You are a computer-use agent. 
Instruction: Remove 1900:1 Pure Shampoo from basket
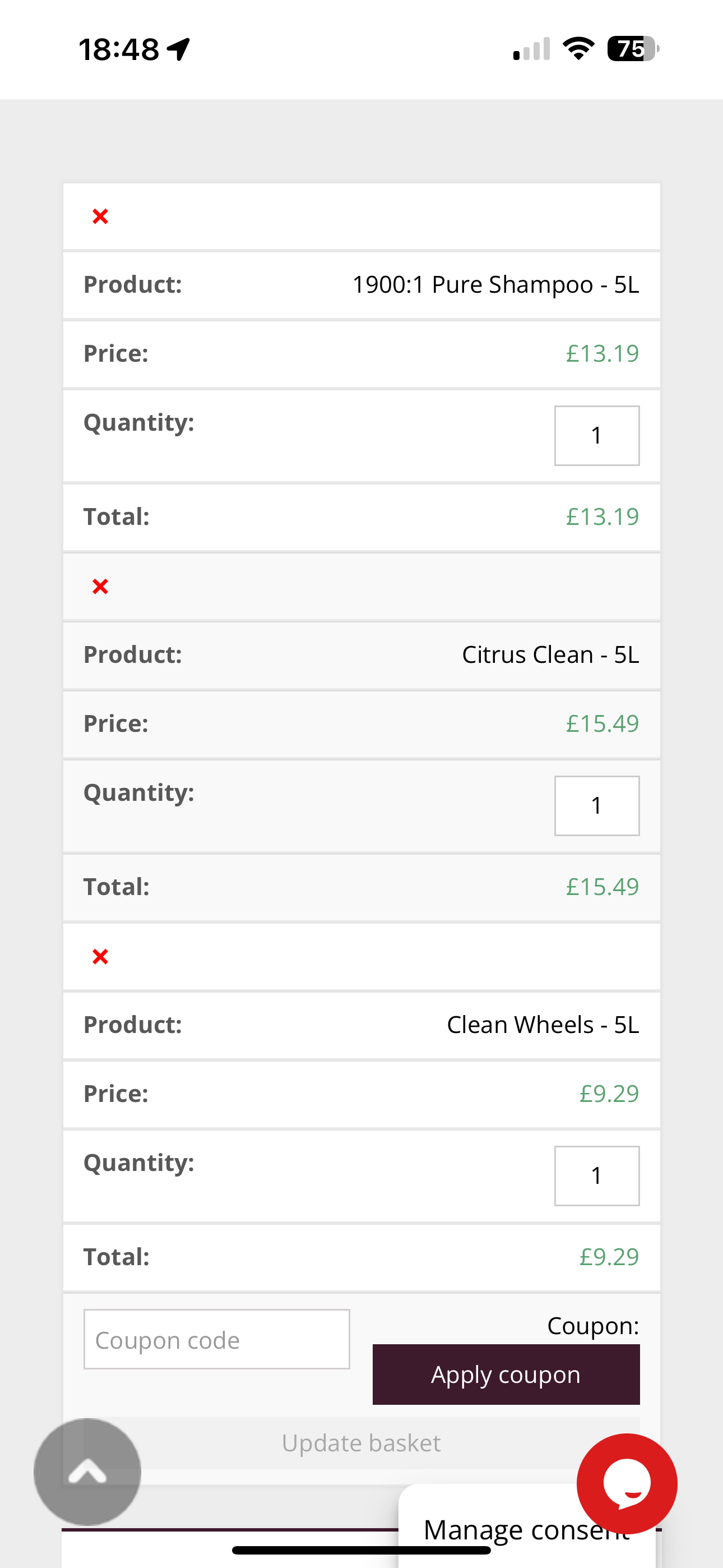pyautogui.click(x=100, y=216)
